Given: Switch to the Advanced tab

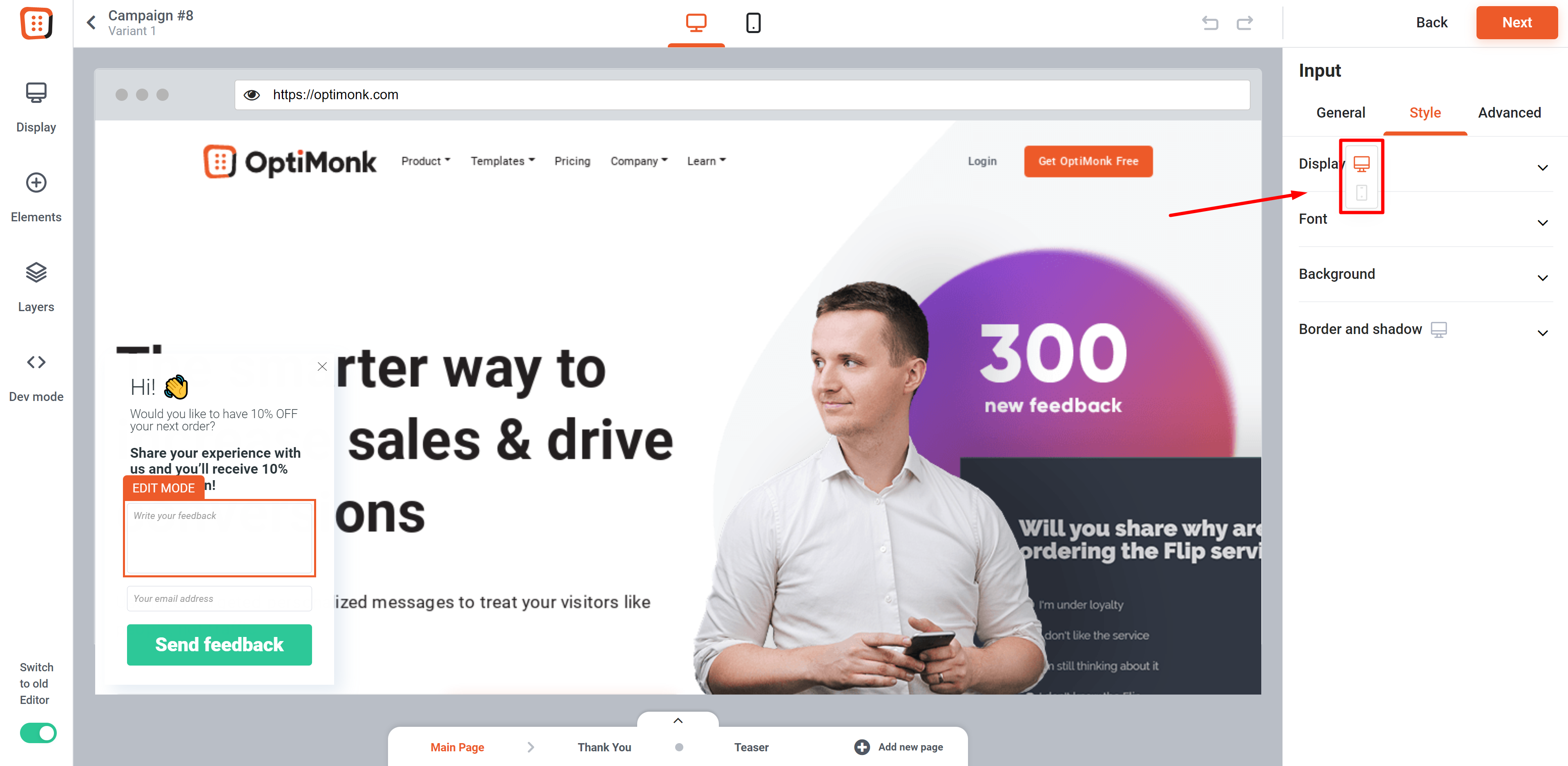Looking at the screenshot, I should coord(1509,113).
